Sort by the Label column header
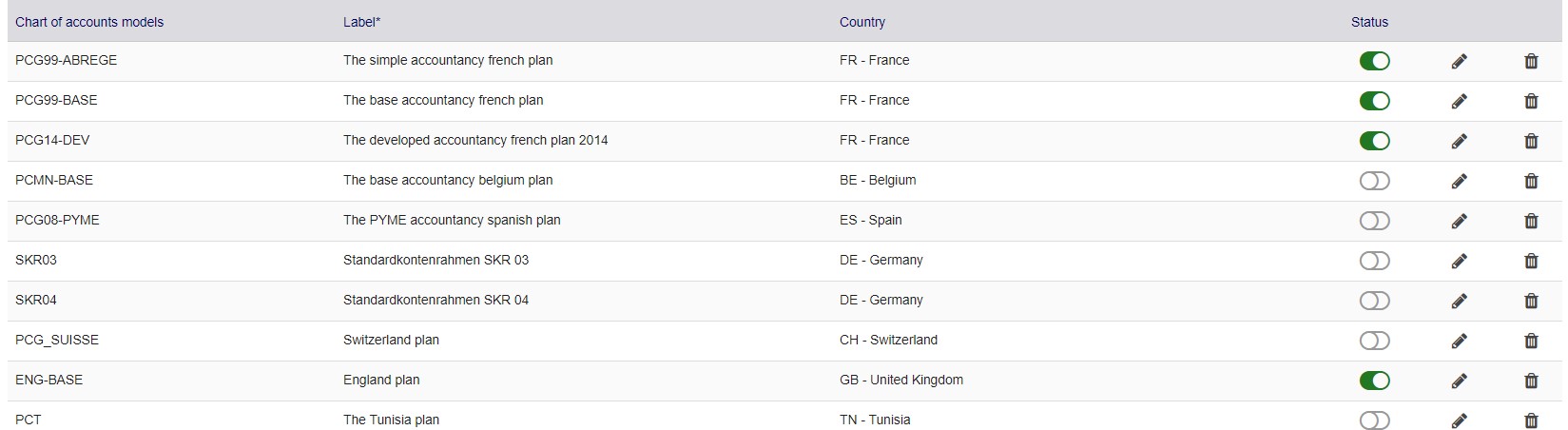This screenshot has width=1568, height=430. [361, 22]
